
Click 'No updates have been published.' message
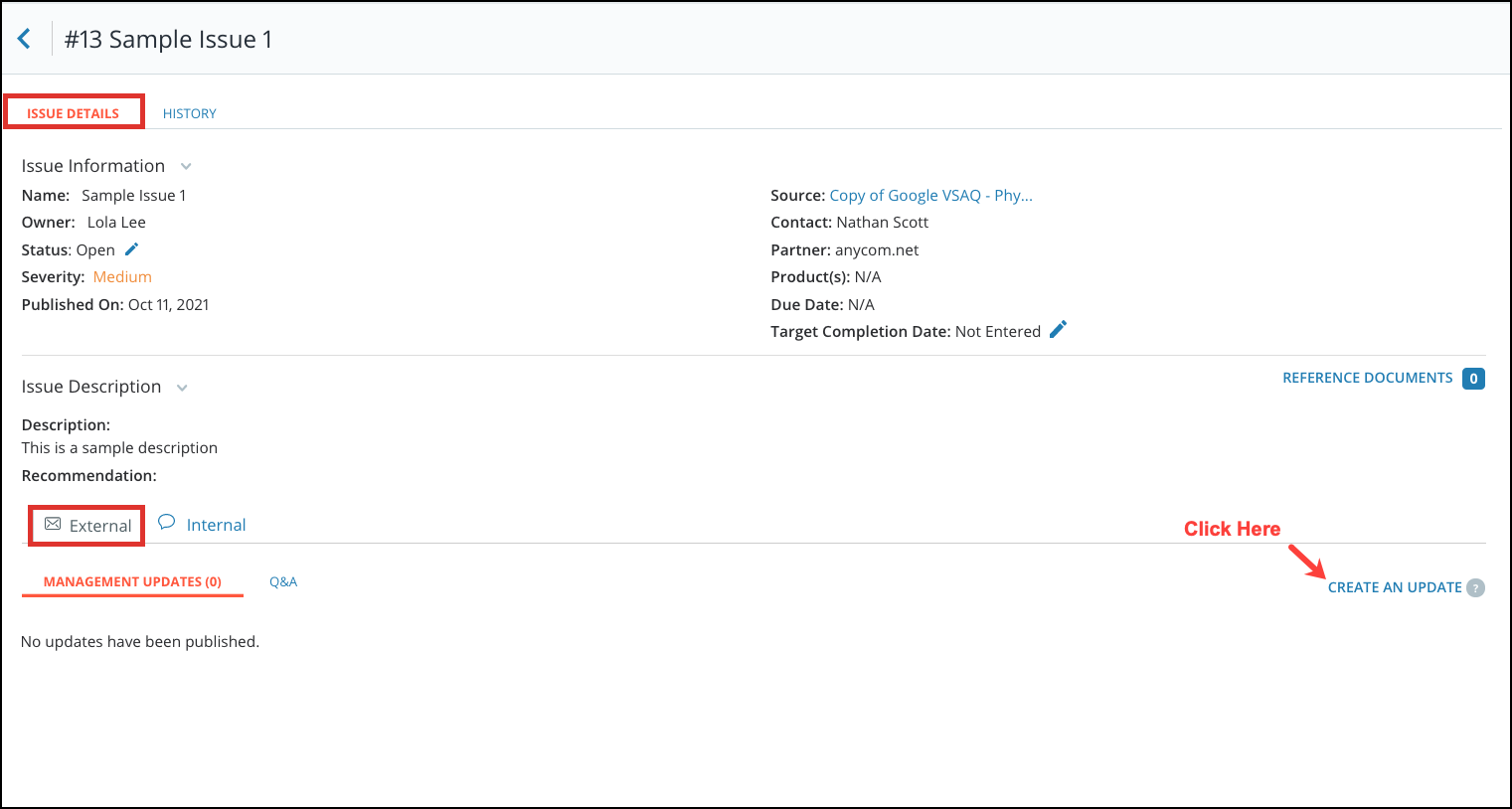pos(140,642)
